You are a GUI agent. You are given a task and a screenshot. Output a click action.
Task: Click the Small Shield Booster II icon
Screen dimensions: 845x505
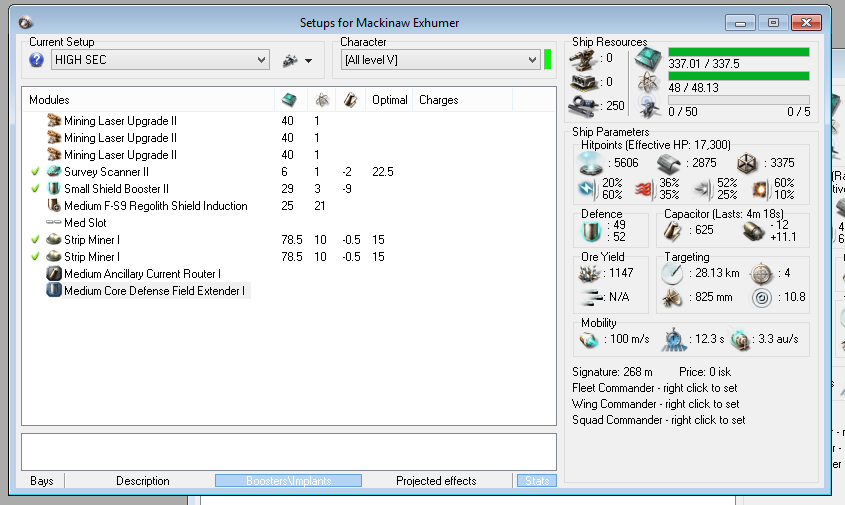tap(54, 189)
